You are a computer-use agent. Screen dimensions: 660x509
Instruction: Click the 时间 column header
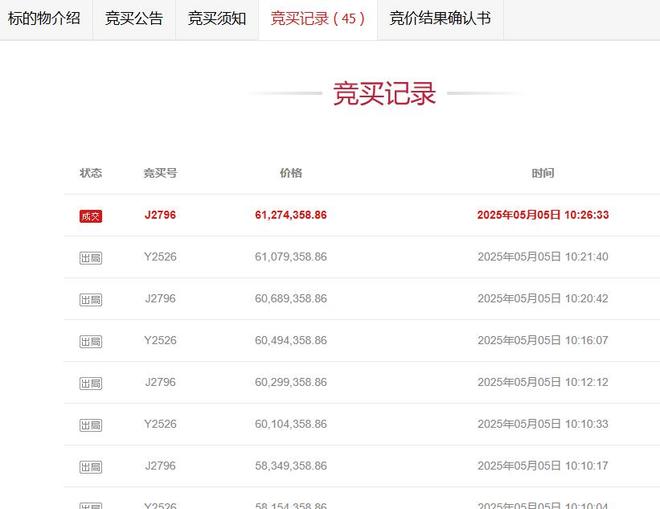pyautogui.click(x=543, y=173)
